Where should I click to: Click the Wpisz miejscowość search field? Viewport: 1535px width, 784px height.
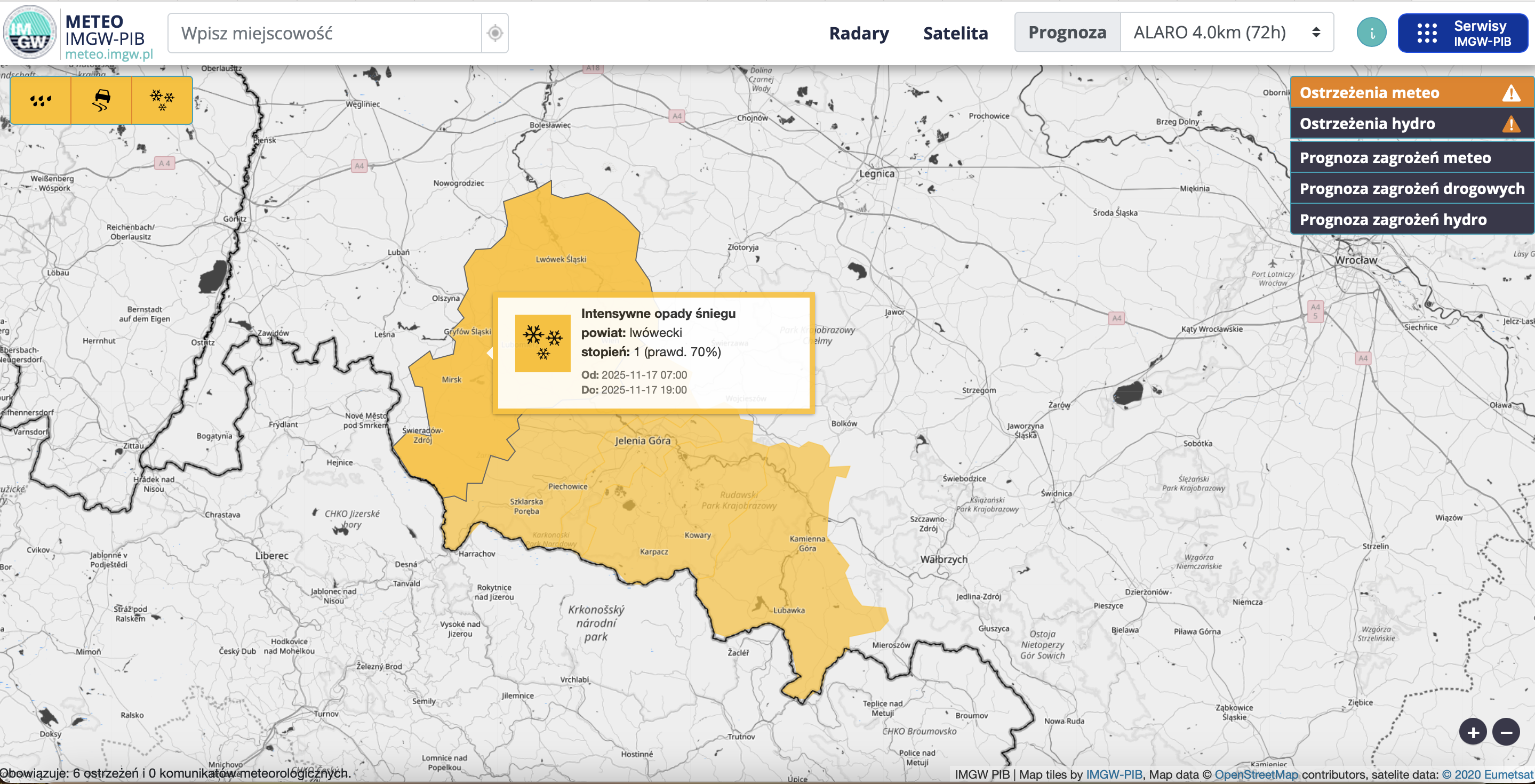tap(324, 34)
